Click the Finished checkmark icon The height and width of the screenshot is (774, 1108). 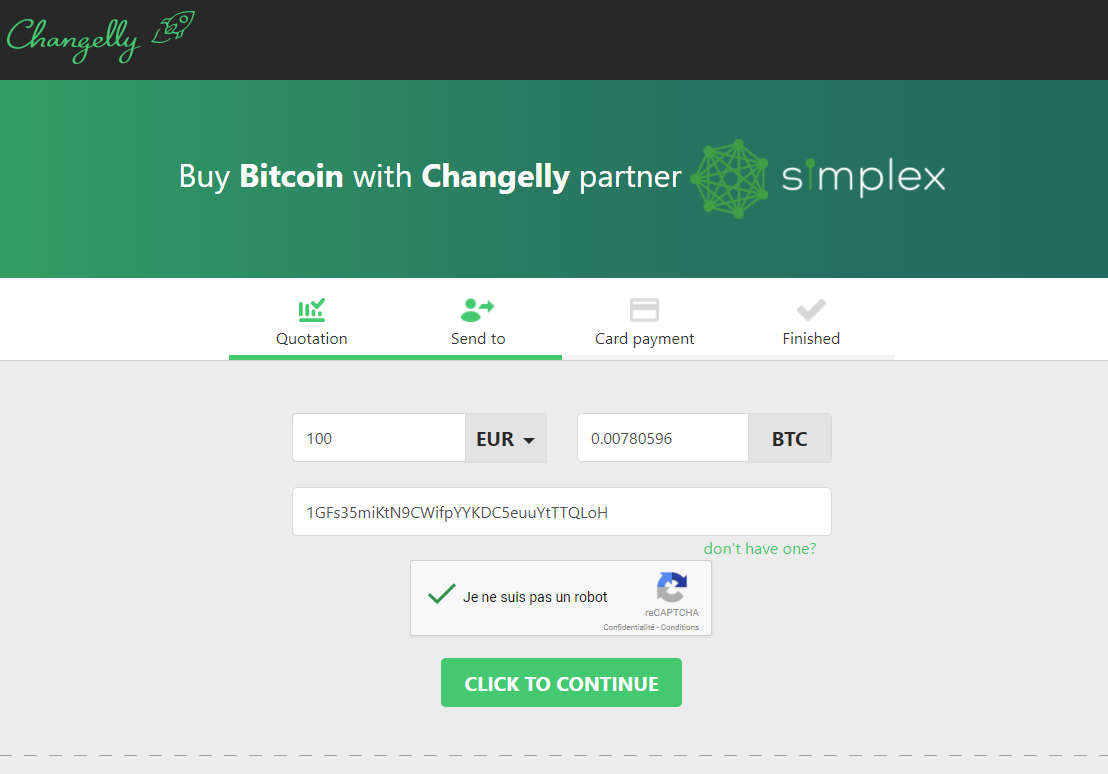click(x=811, y=310)
